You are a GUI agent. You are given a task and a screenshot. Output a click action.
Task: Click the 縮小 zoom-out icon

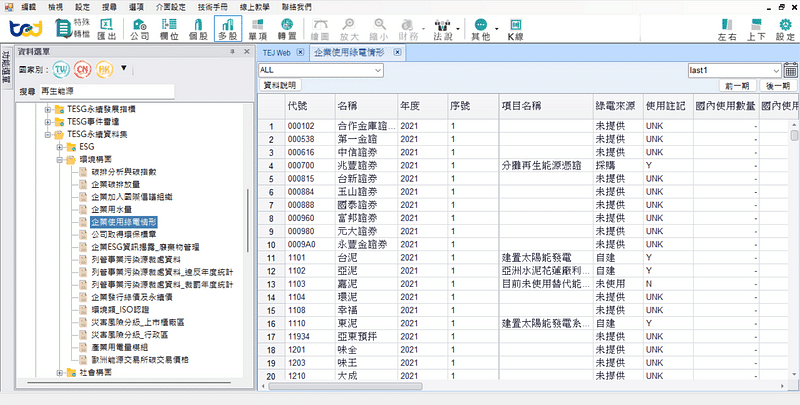(380, 29)
